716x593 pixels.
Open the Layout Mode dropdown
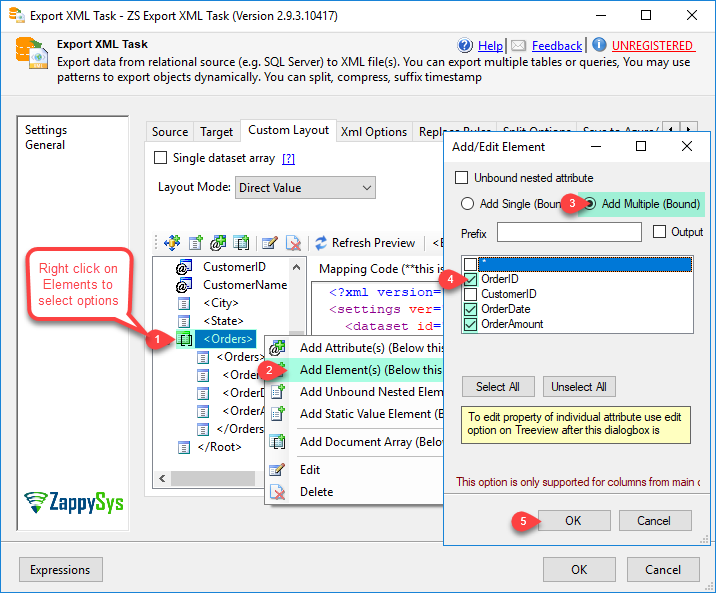305,188
